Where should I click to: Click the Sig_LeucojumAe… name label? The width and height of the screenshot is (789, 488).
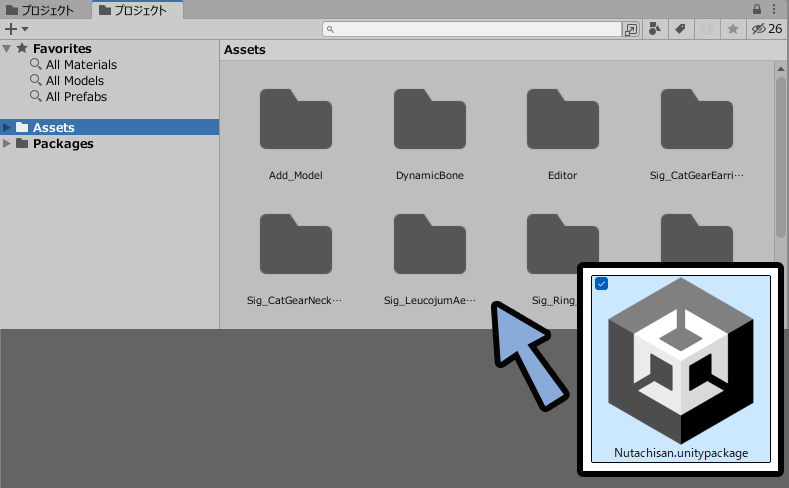[430, 300]
